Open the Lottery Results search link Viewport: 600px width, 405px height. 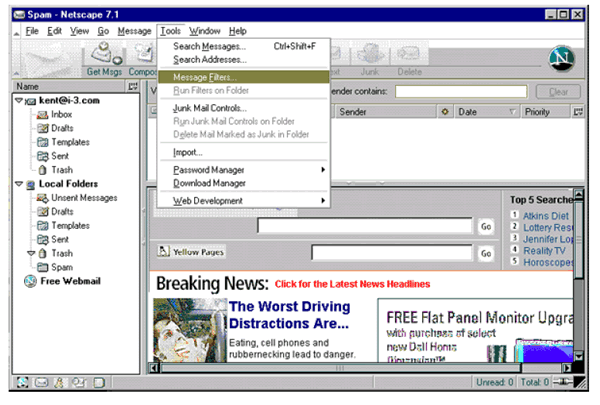pyautogui.click(x=548, y=228)
